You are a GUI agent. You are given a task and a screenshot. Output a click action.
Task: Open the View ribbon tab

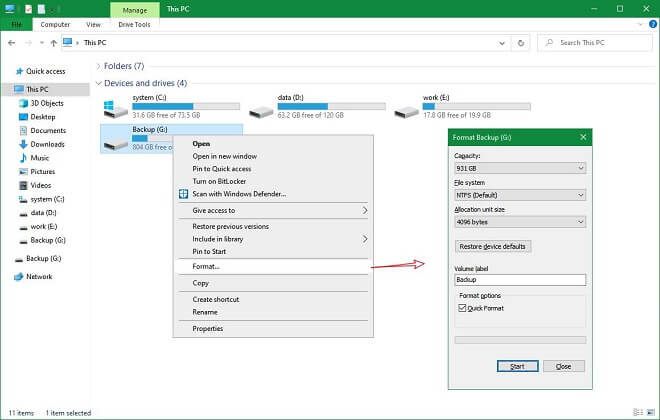tap(93, 24)
